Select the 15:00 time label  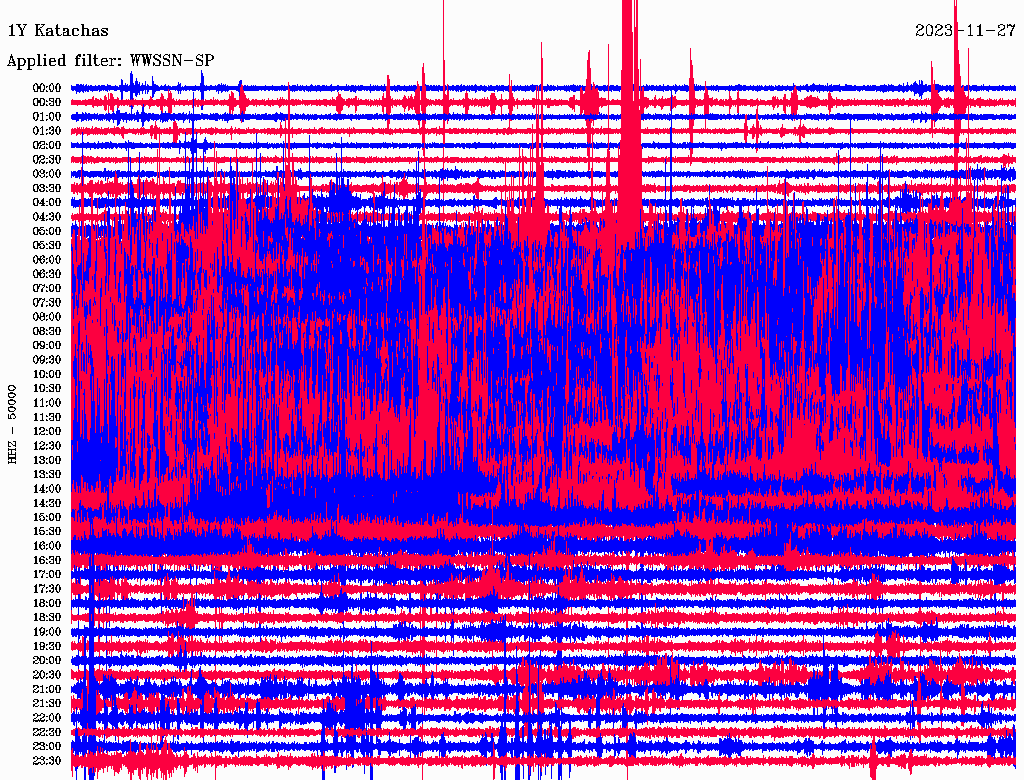[47, 517]
